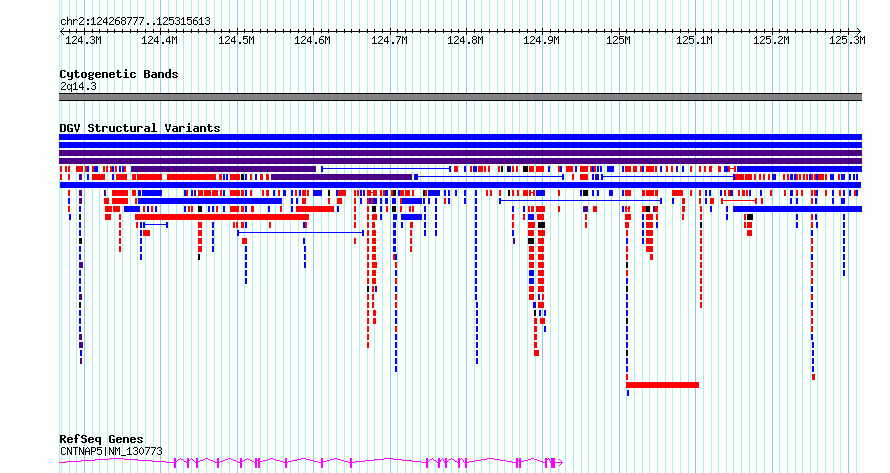The image size is (890, 473).
Task: Click the 125.1M ruler tick label
Action: (694, 40)
